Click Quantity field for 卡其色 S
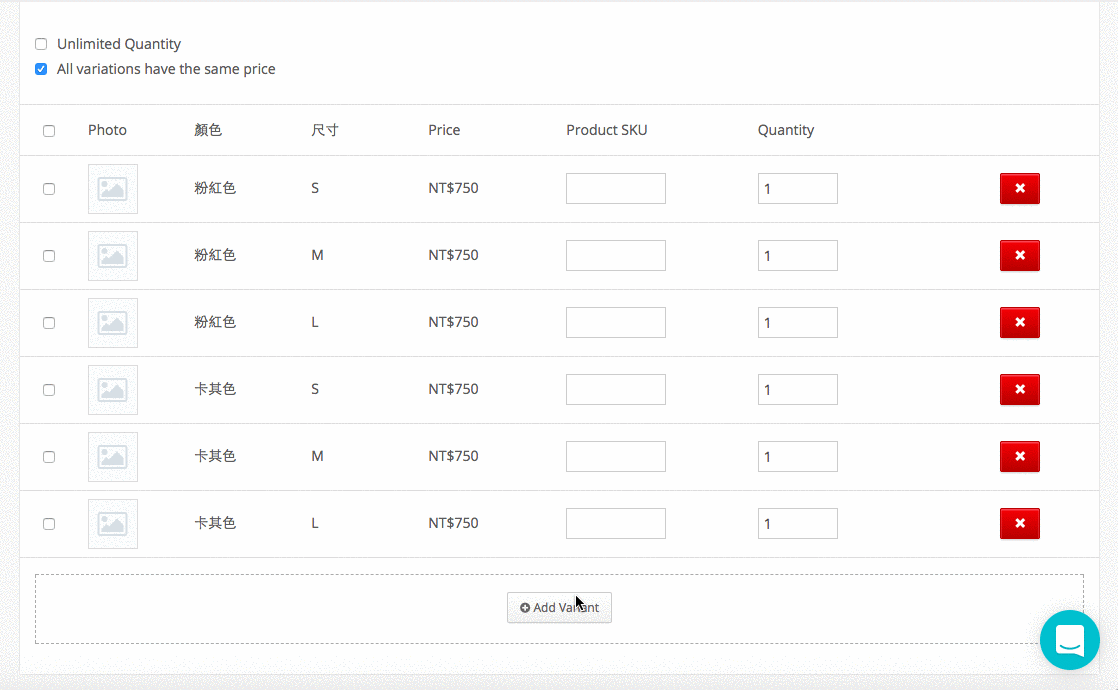 pyautogui.click(x=798, y=389)
